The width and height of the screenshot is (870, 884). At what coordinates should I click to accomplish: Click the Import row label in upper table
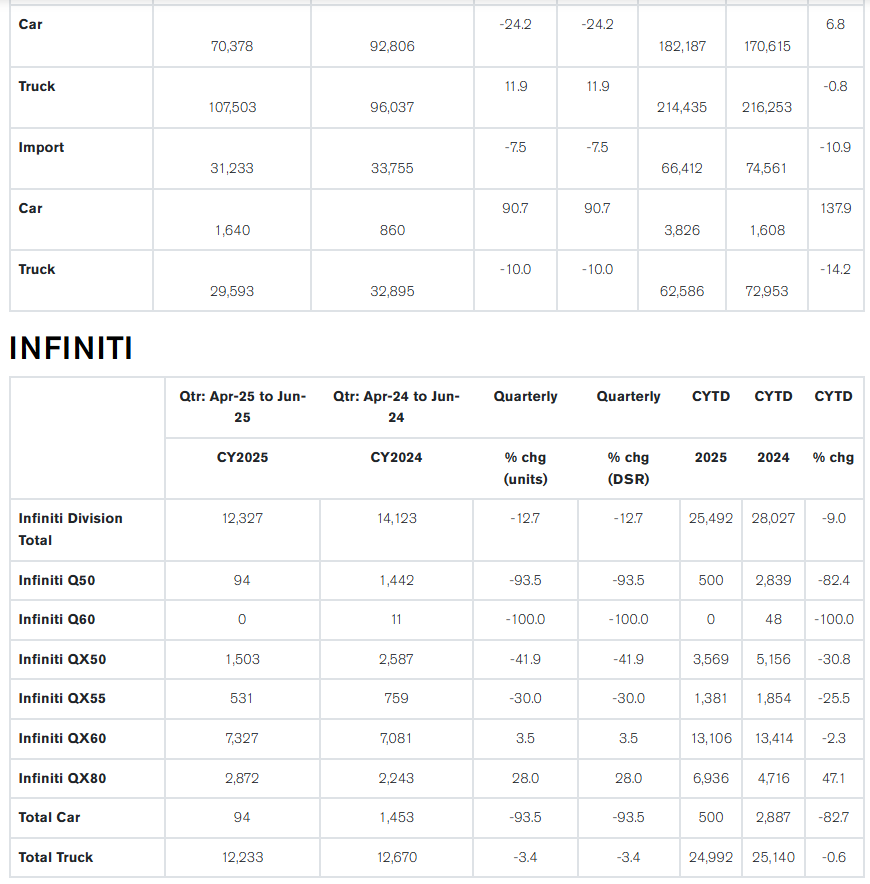[41, 148]
